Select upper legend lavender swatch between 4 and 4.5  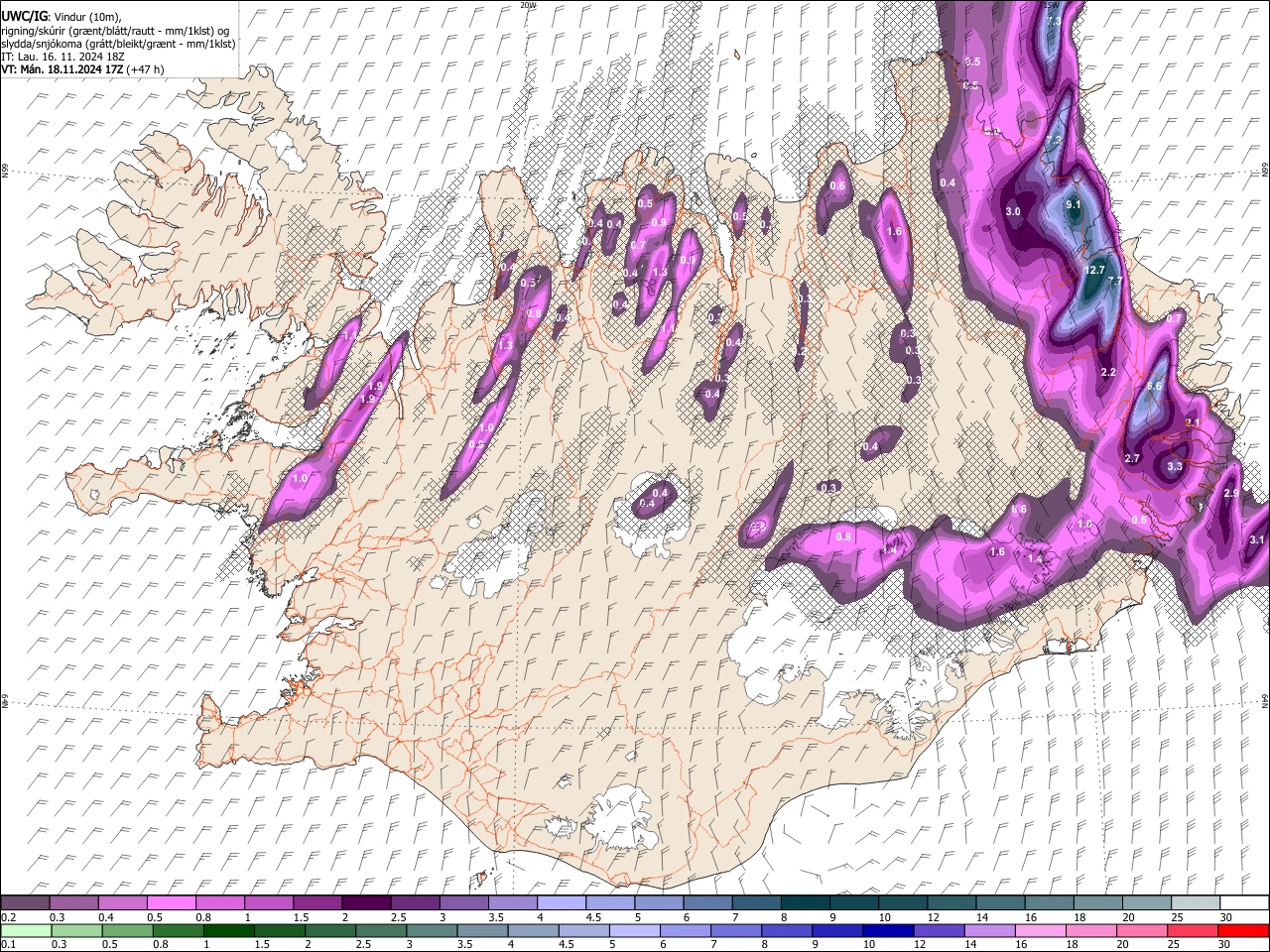click(x=562, y=902)
